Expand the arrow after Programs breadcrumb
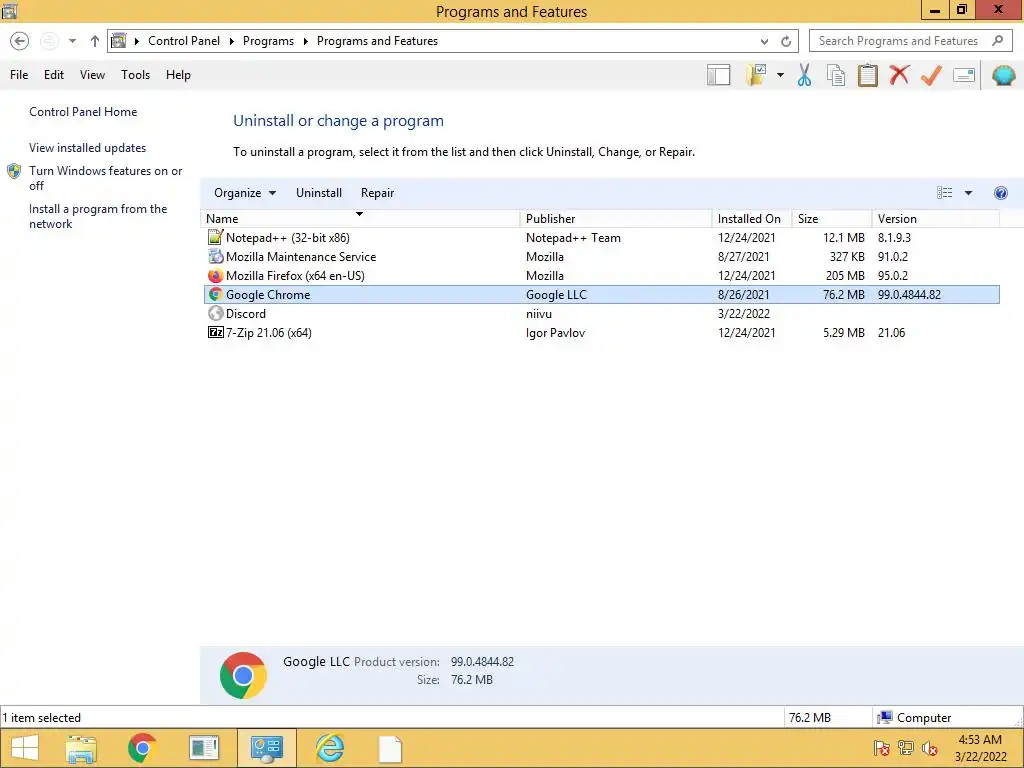The width and height of the screenshot is (1024, 768). coord(305,41)
